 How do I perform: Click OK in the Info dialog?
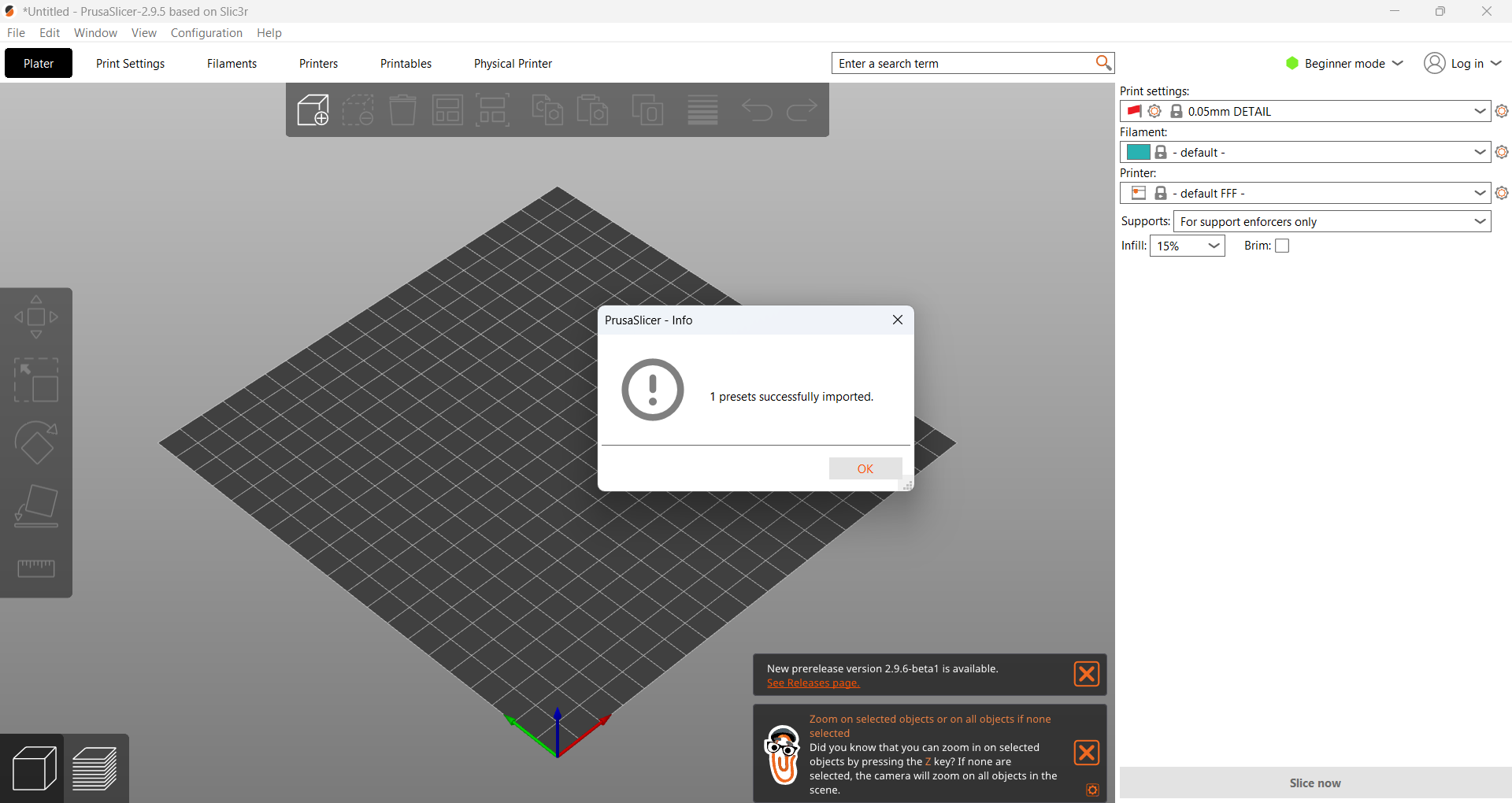[865, 468]
